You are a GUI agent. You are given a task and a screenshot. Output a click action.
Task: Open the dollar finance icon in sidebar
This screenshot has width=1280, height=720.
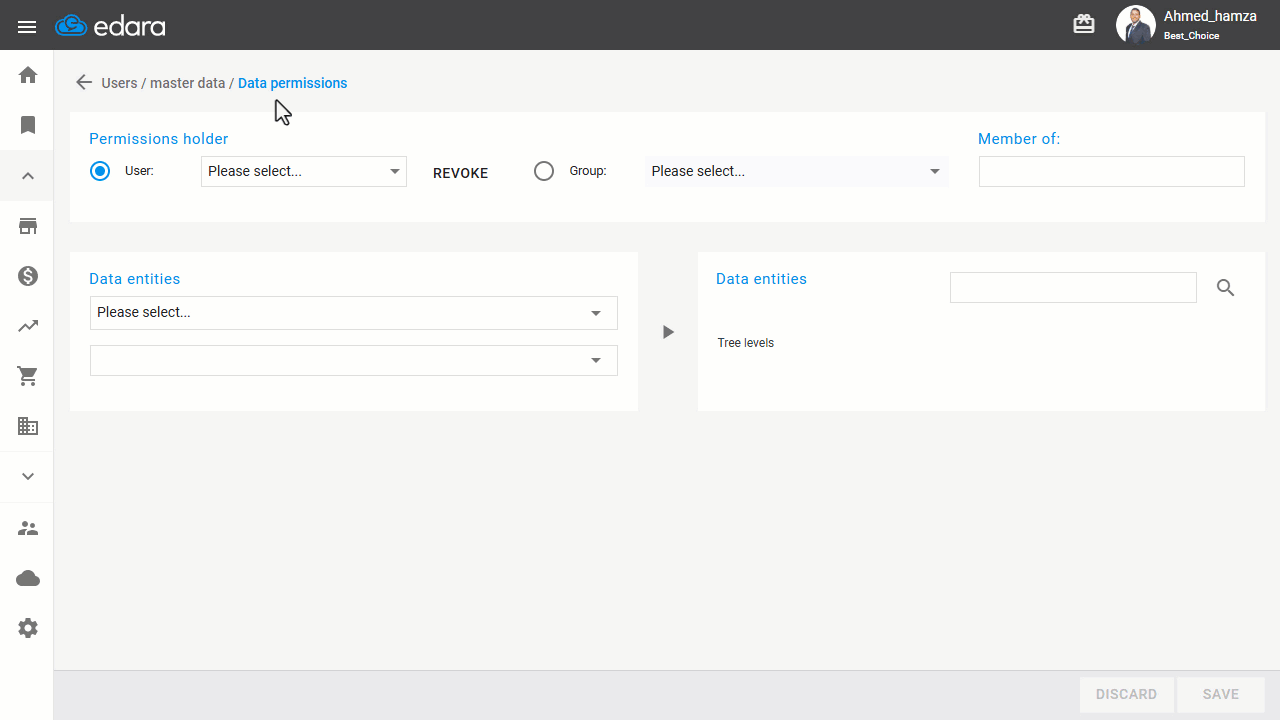(x=28, y=276)
